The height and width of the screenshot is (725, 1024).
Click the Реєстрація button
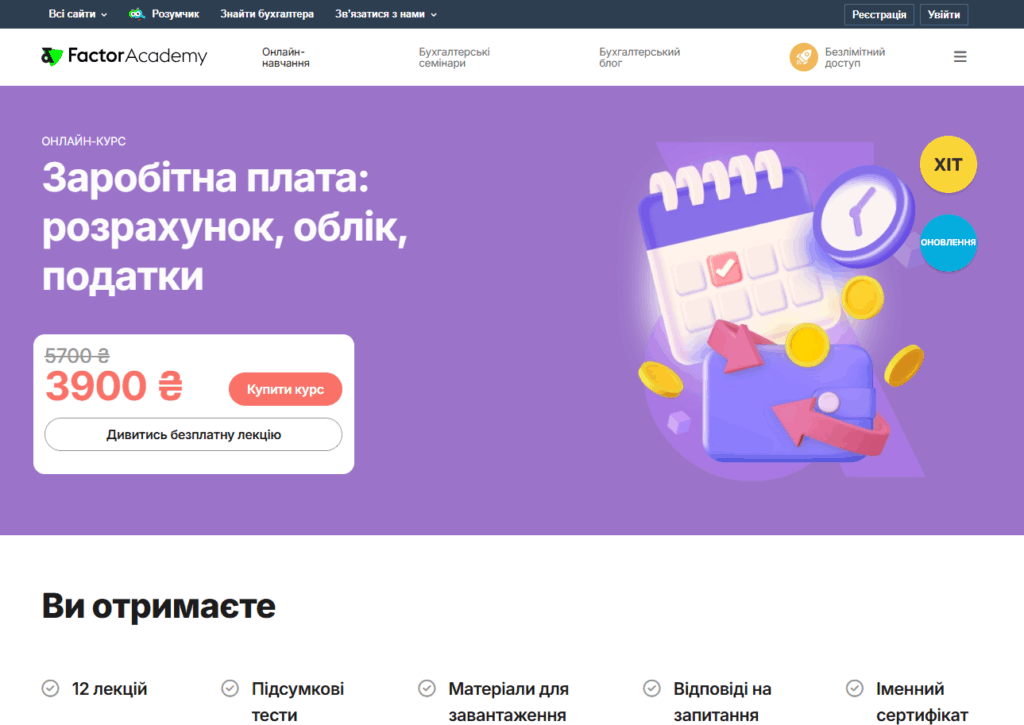[879, 14]
